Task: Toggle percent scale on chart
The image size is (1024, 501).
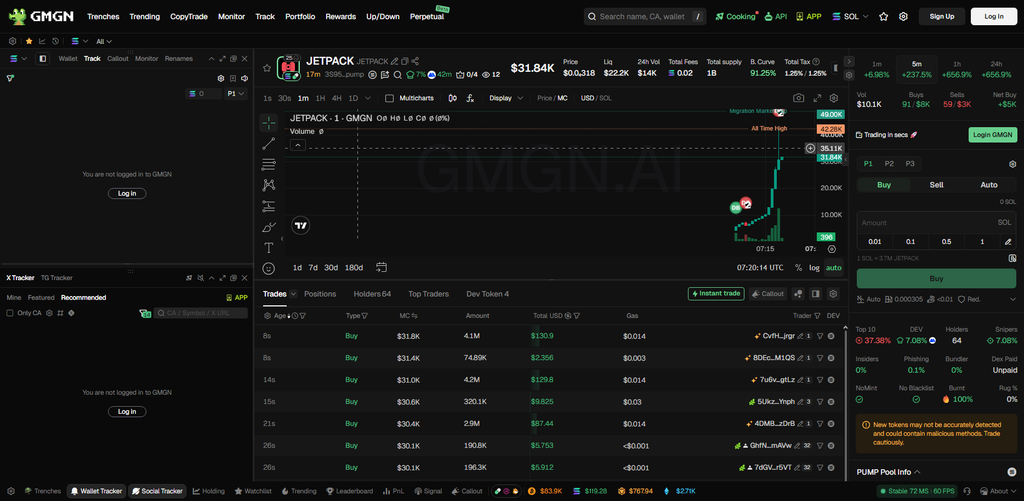Action: click(x=798, y=268)
